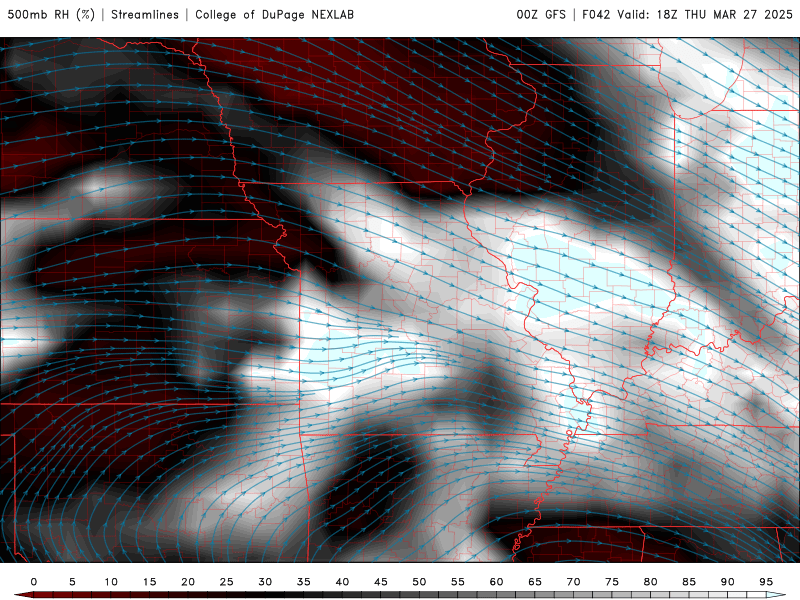Click the 95 value on the color scale

pyautogui.click(x=766, y=582)
